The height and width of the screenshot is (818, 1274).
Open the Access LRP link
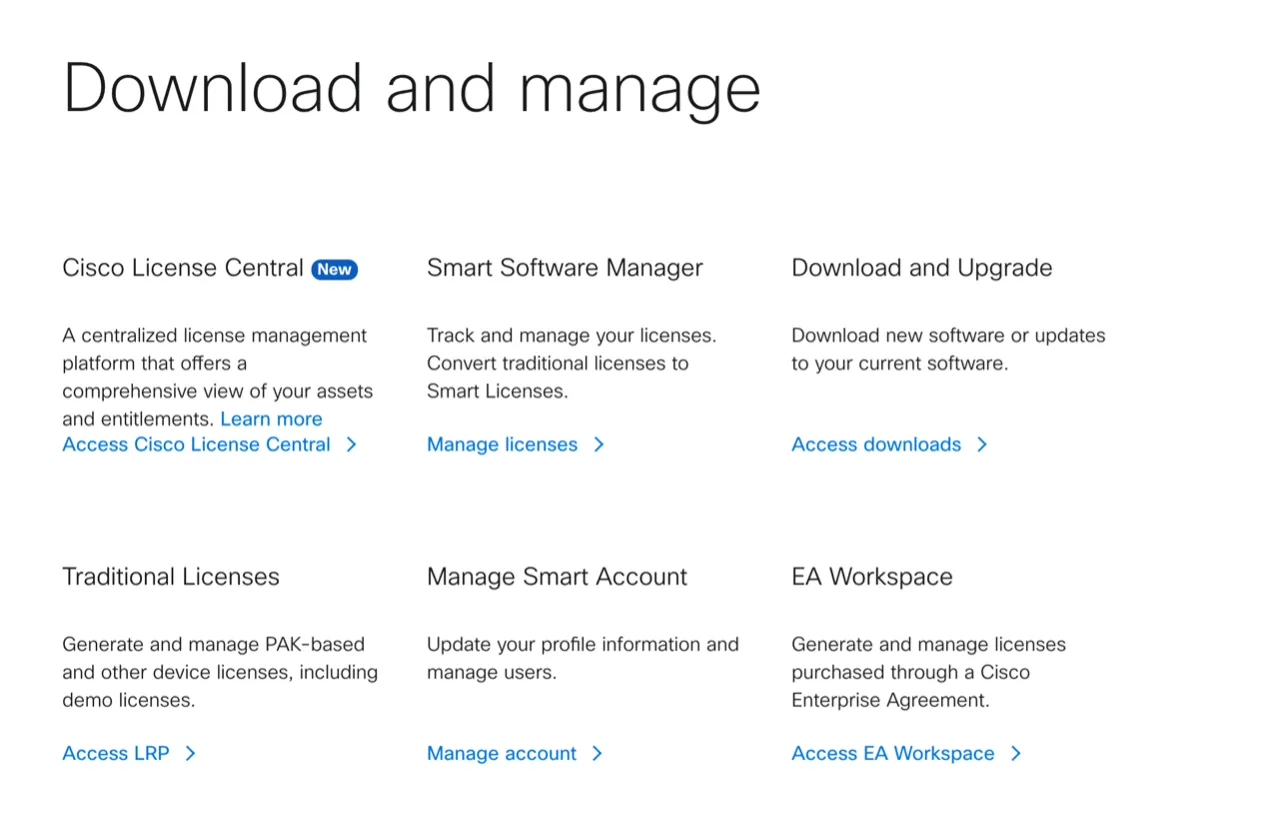[116, 754]
